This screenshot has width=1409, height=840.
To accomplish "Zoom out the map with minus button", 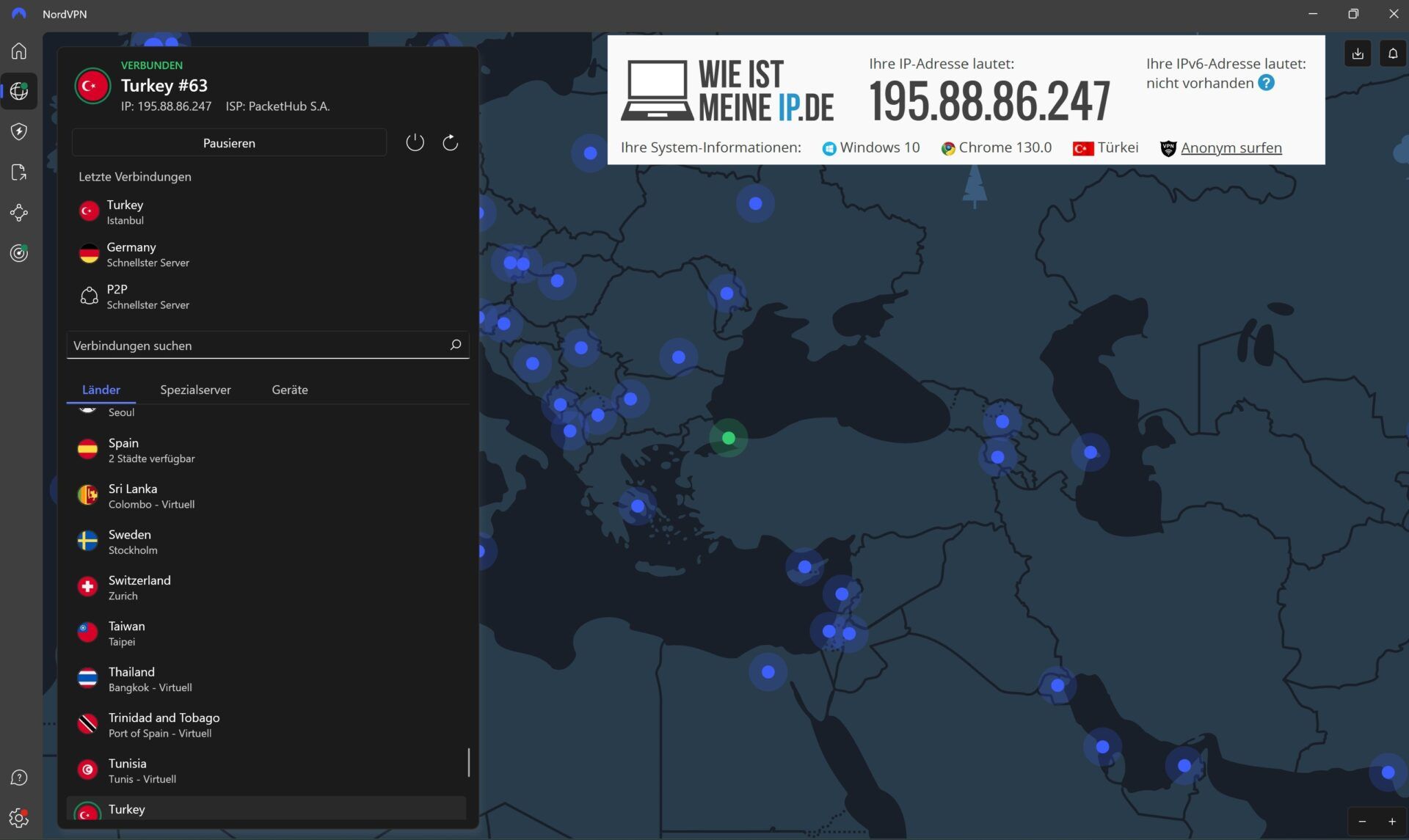I will [x=1362, y=822].
